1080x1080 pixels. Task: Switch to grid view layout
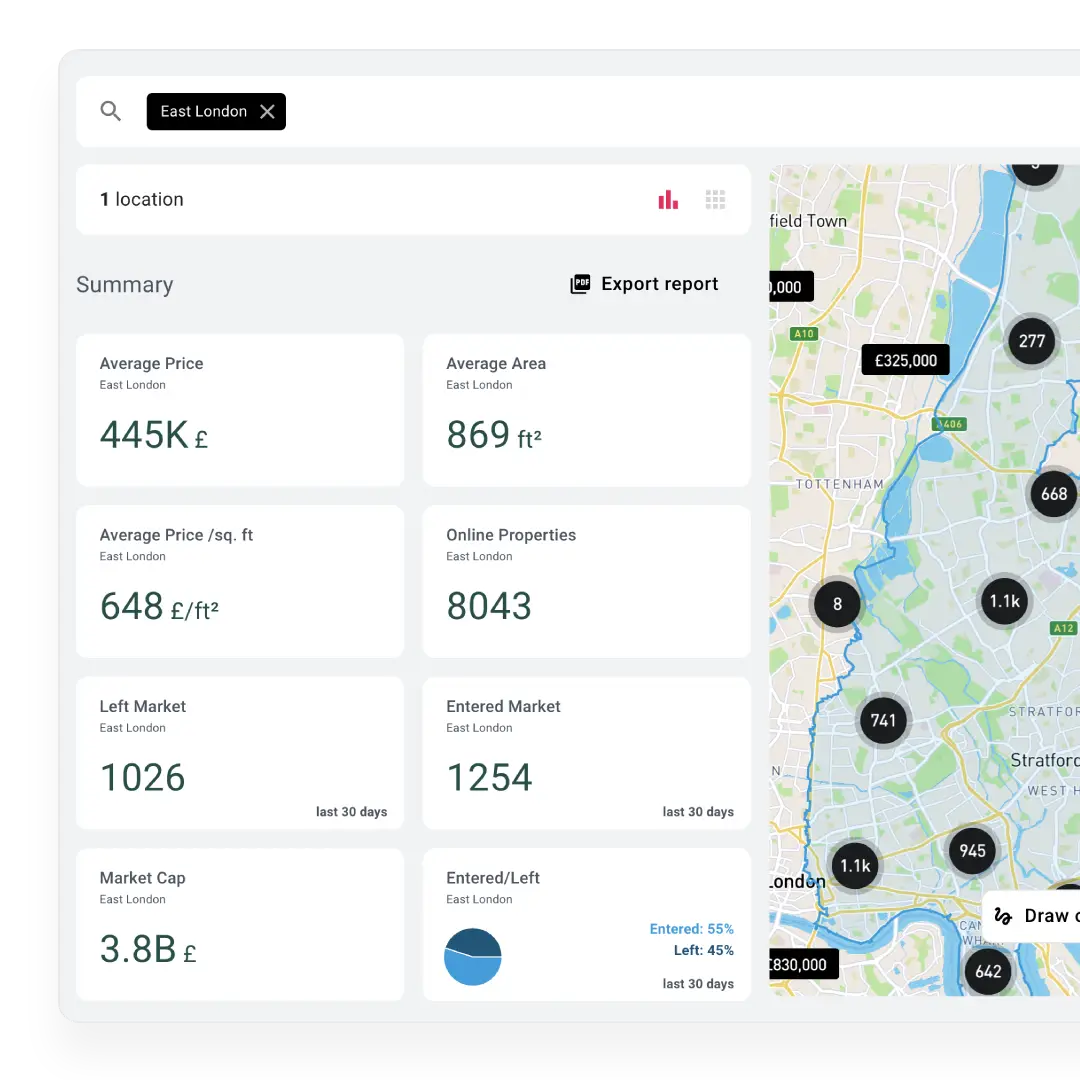click(x=715, y=200)
